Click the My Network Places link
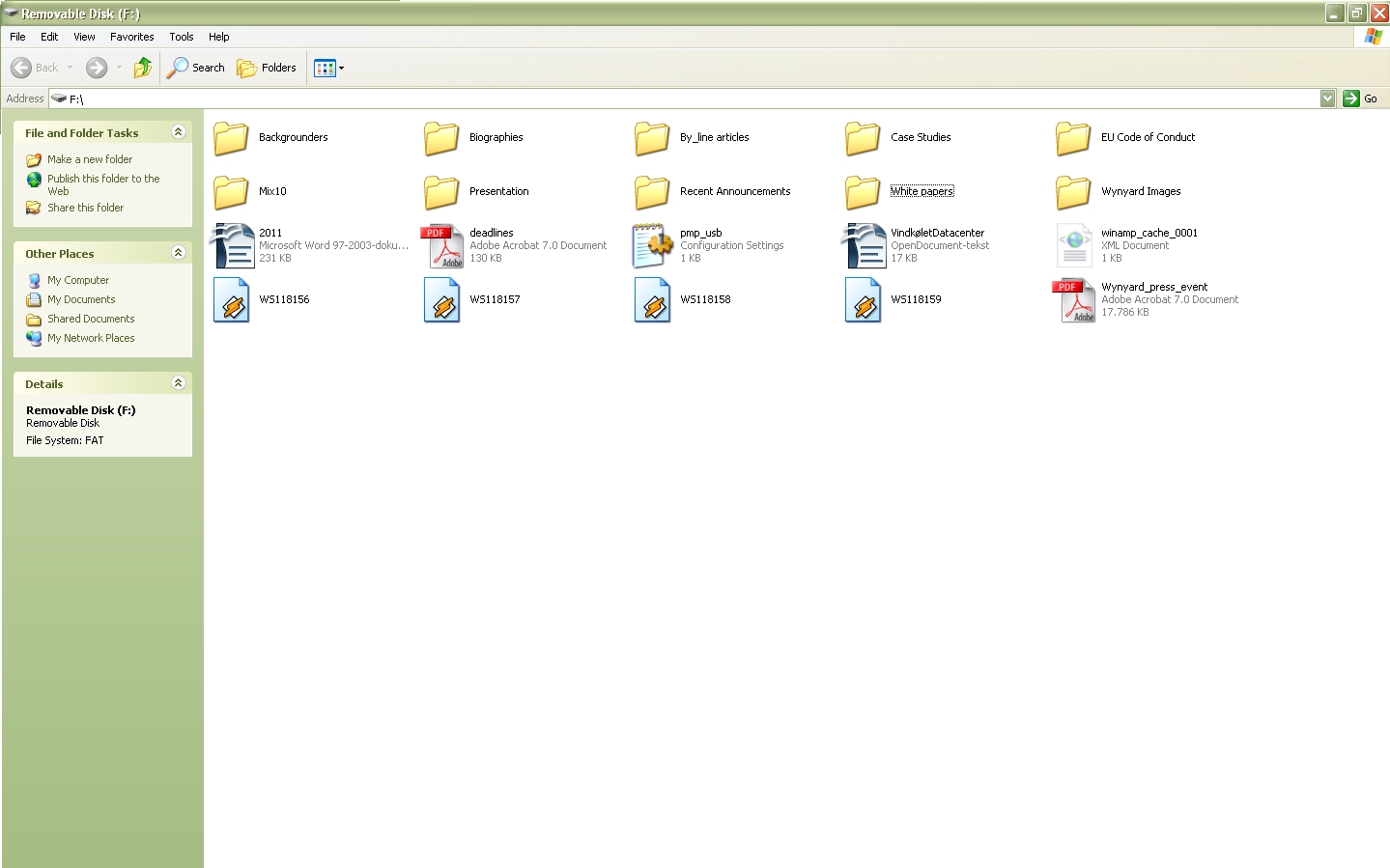Viewport: 1390px width, 868px height. pyautogui.click(x=91, y=338)
